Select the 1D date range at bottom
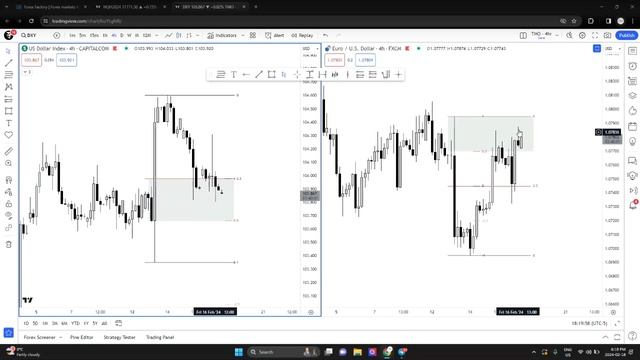The height and width of the screenshot is (360, 640). point(26,323)
